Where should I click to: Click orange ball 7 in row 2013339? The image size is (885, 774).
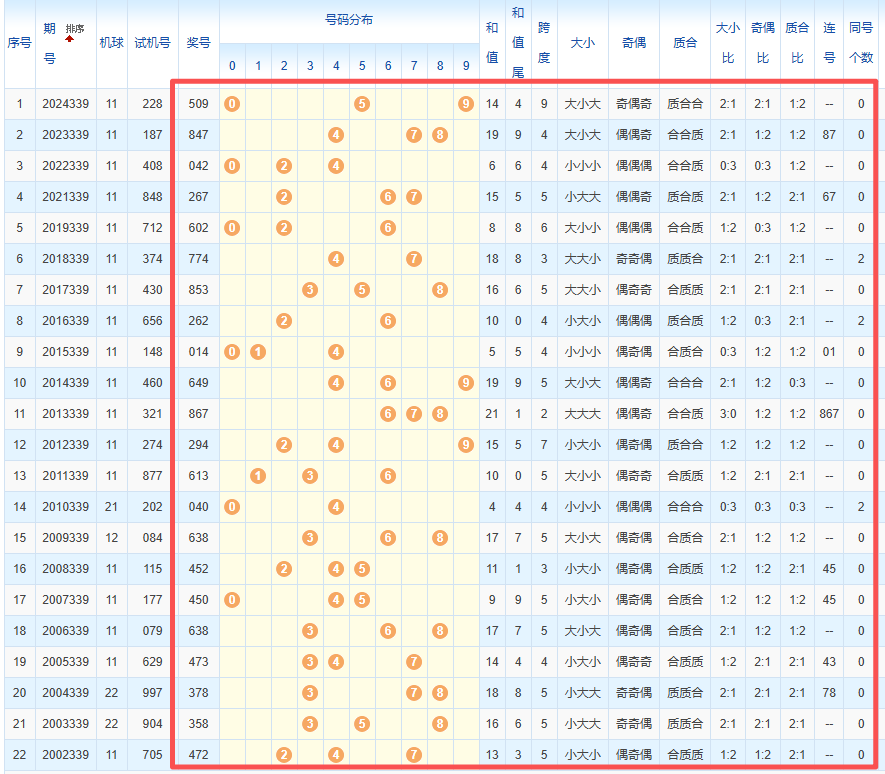[414, 414]
